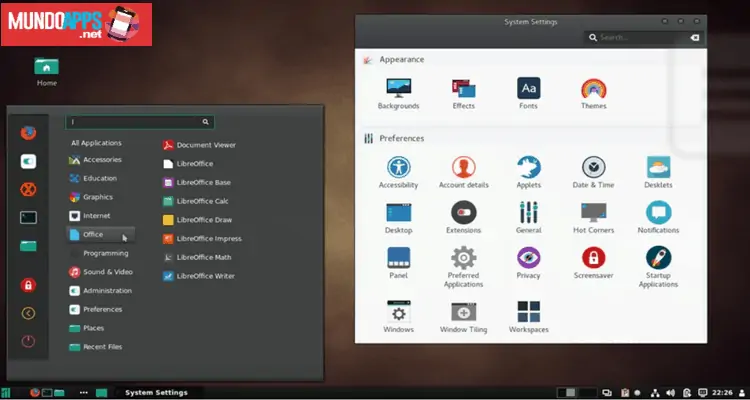Select Sound & Video category

pos(101,272)
